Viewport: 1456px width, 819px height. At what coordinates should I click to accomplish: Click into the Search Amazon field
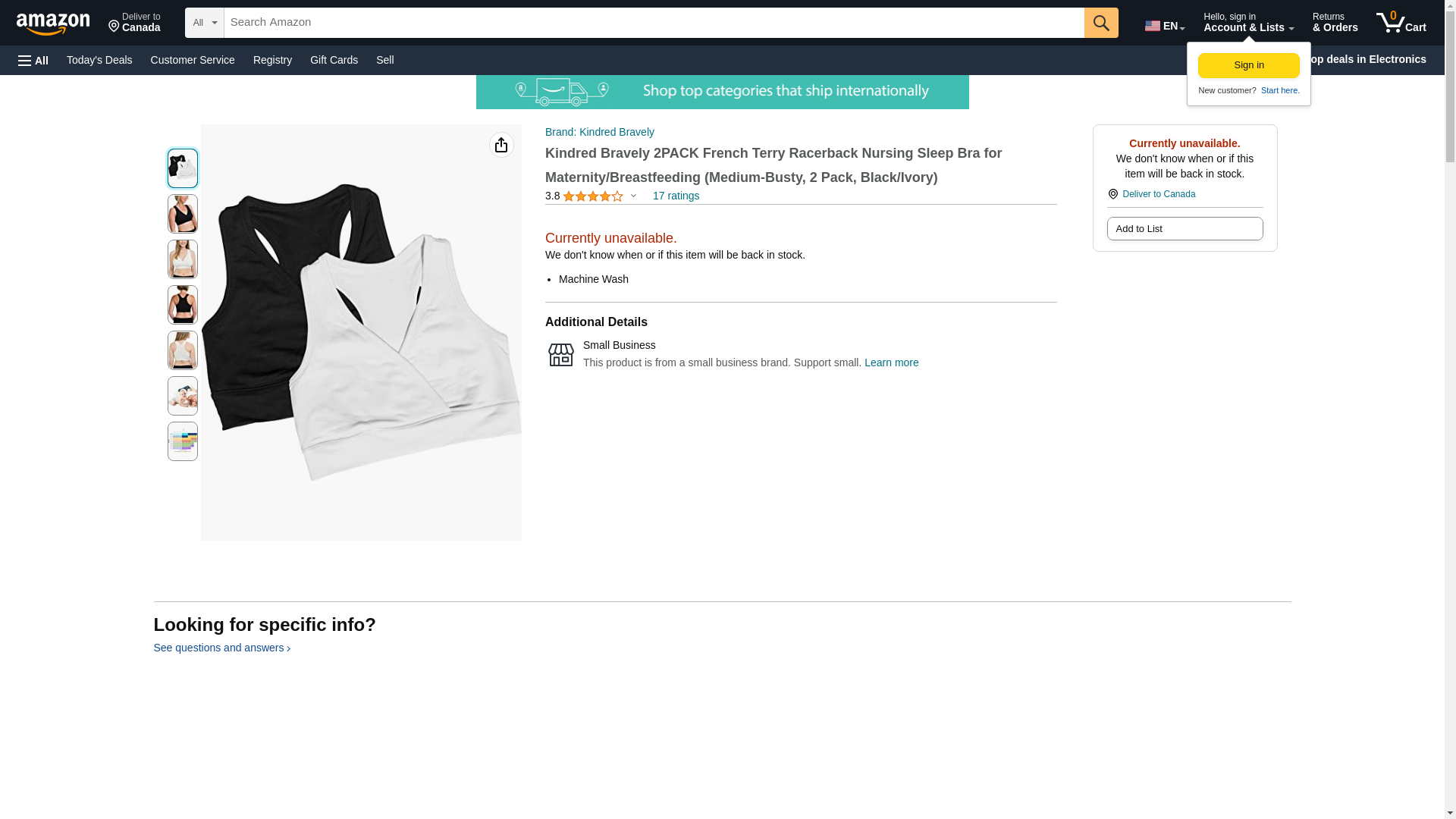[x=654, y=23]
